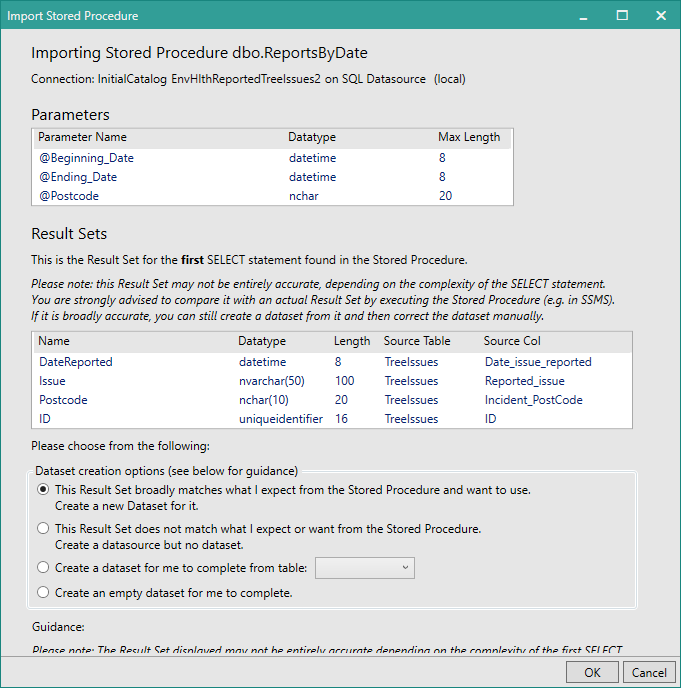Click the nchar datatype of @Postcode
Viewport: 681px width, 688px height.
pyautogui.click(x=304, y=196)
